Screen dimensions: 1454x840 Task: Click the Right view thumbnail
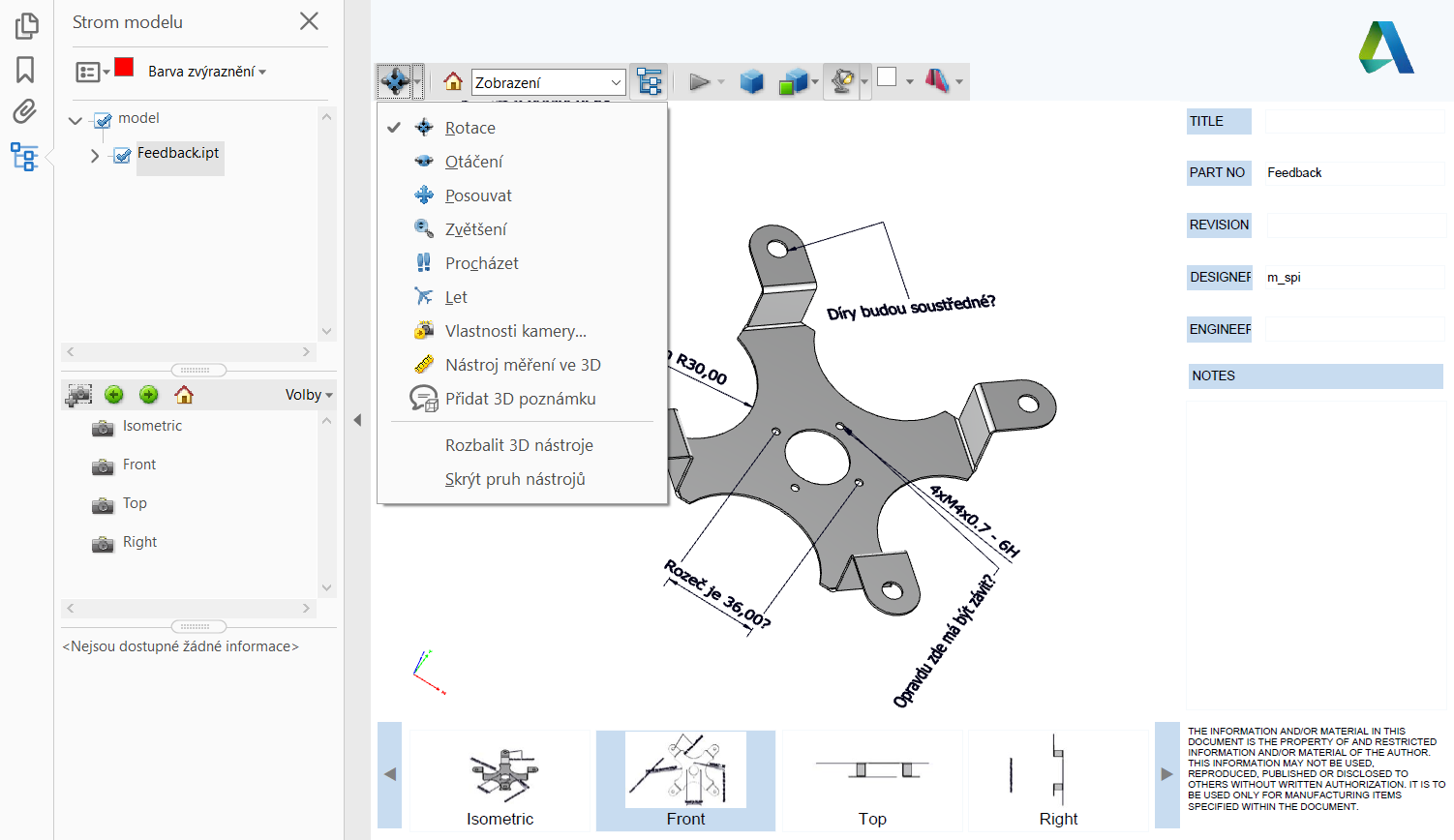[1058, 780]
